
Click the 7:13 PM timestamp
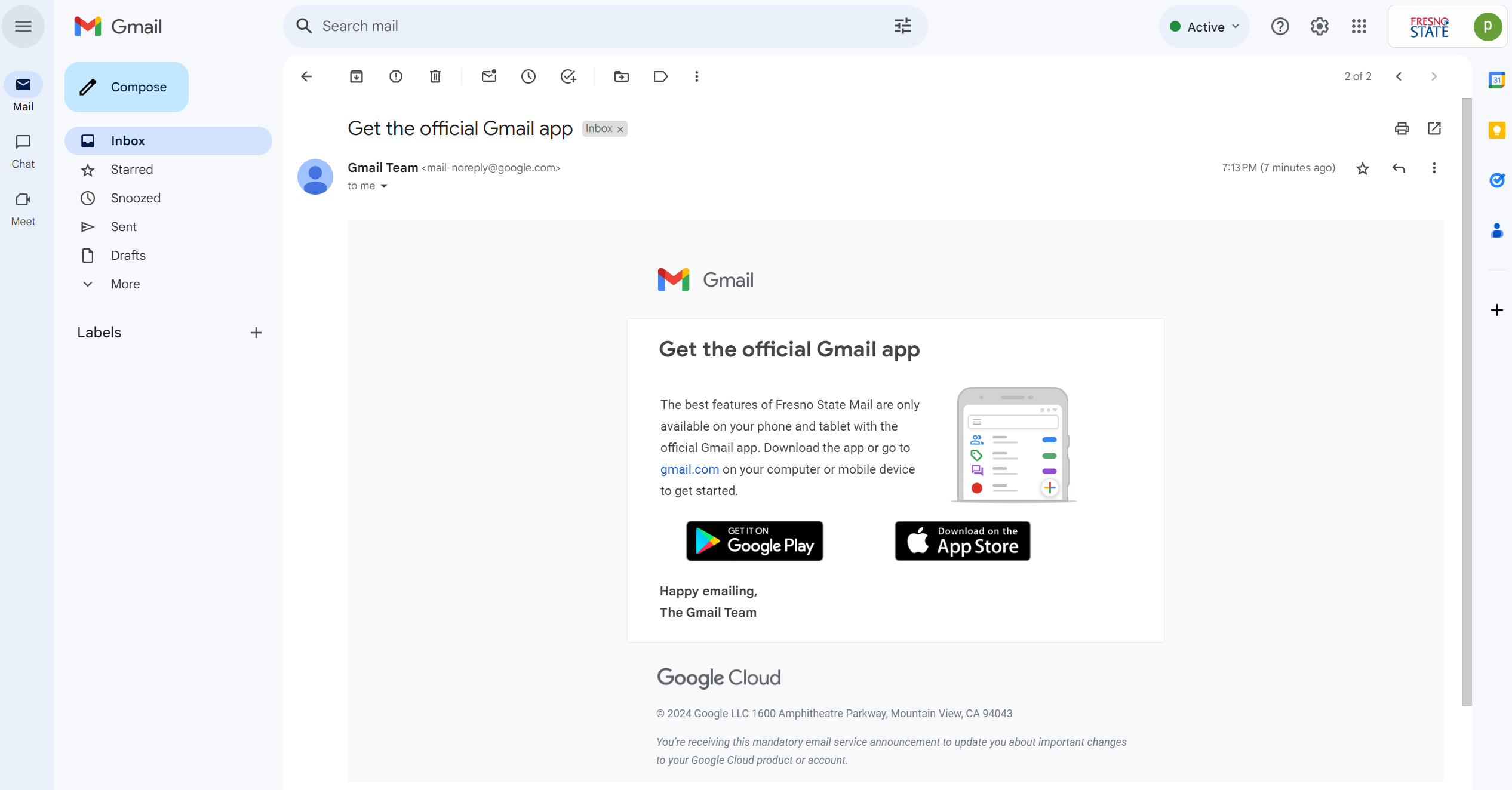1279,168
